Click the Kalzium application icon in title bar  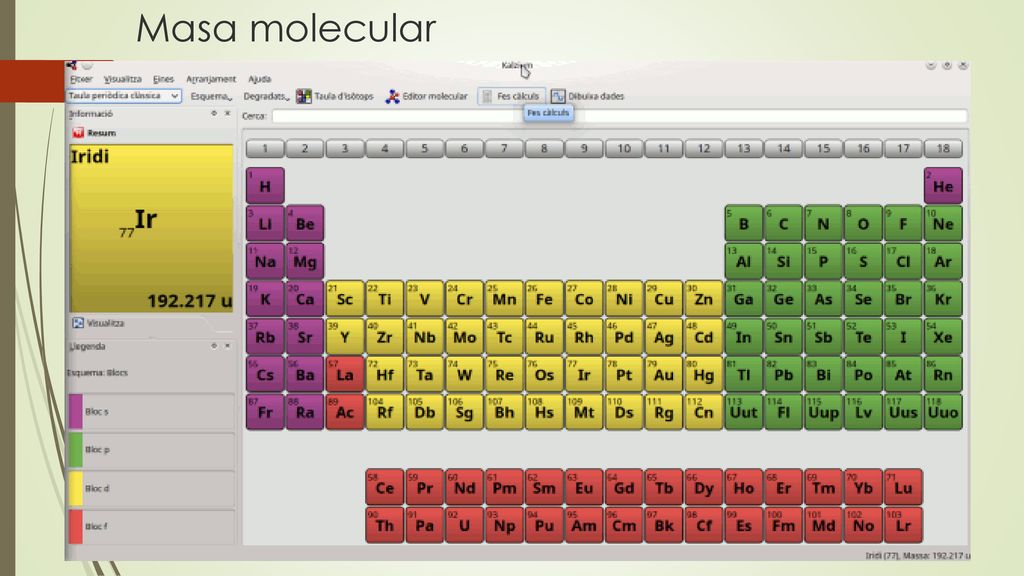71,65
